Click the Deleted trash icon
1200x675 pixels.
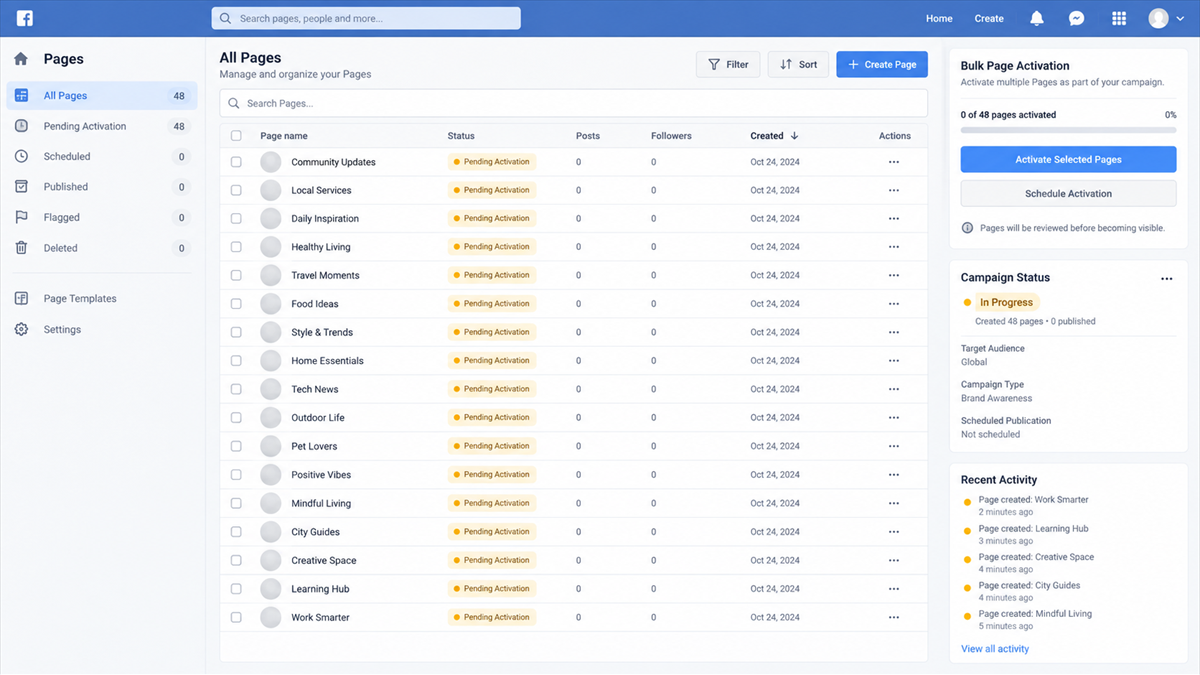21,247
